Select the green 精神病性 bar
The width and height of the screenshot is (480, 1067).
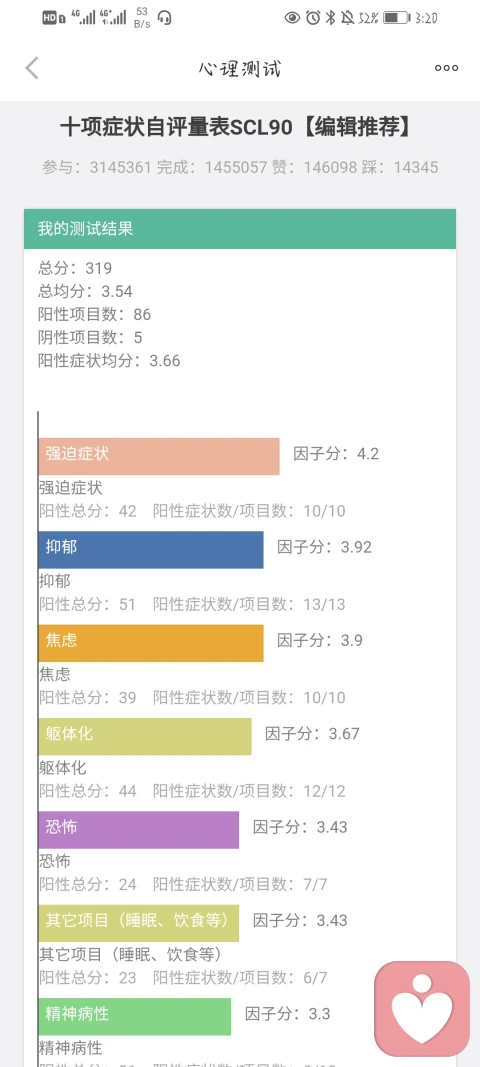click(x=135, y=1017)
